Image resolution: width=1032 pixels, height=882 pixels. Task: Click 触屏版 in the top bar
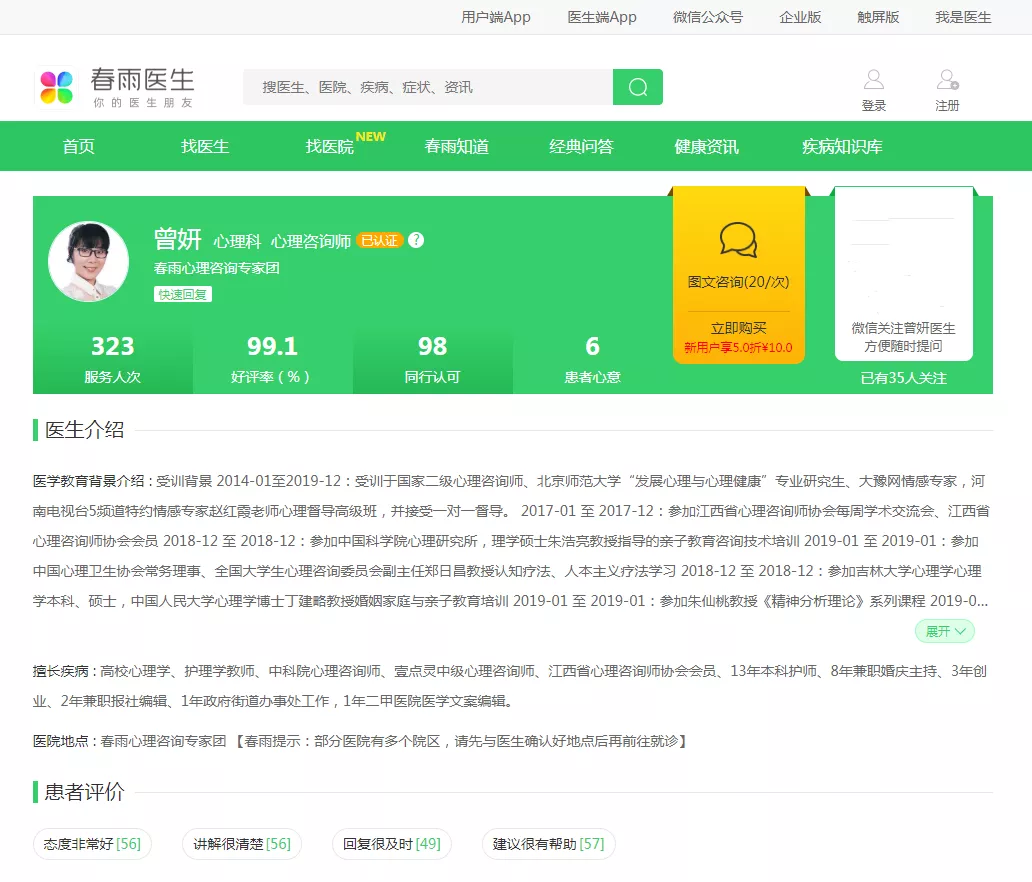[877, 16]
